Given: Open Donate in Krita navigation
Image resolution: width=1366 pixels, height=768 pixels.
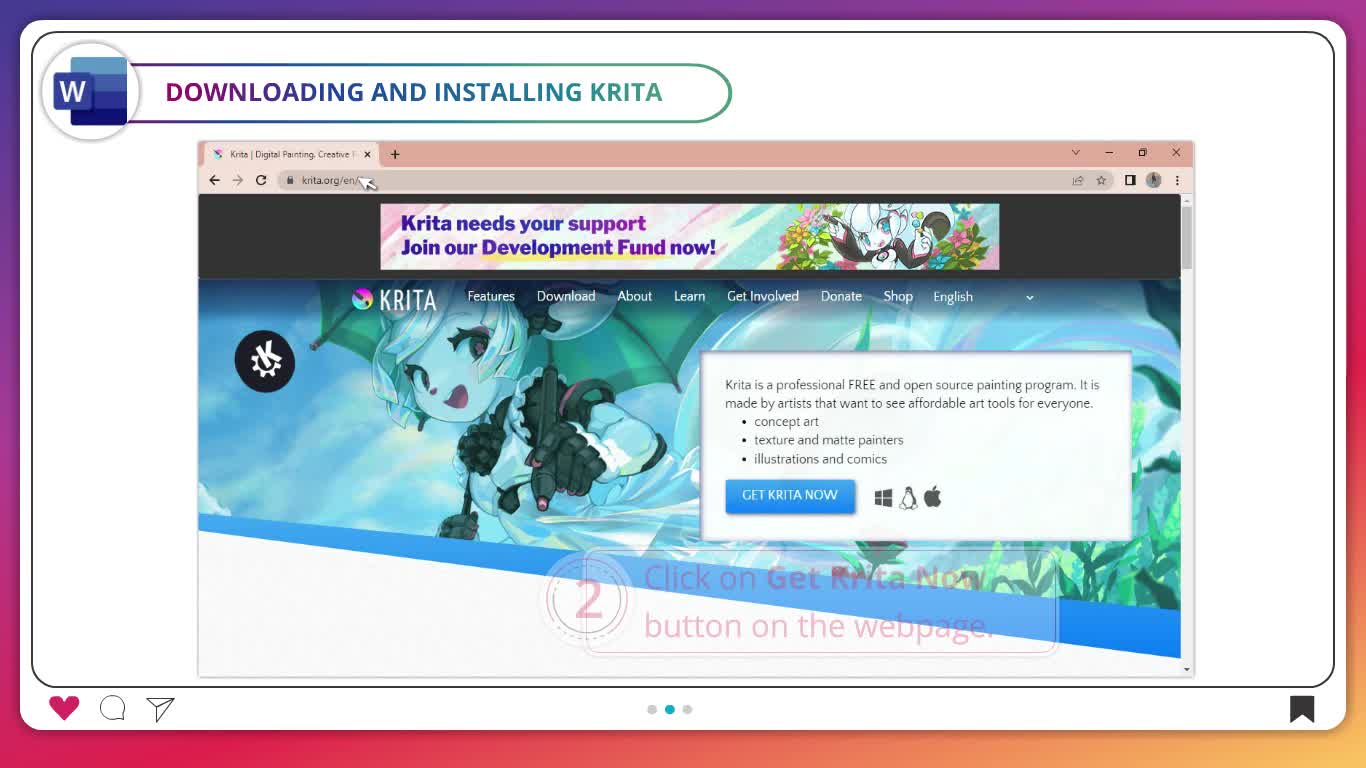Looking at the screenshot, I should coord(841,296).
